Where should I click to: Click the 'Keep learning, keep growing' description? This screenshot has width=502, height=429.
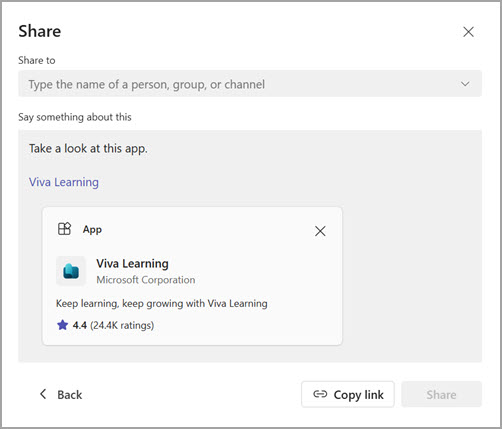(162, 304)
